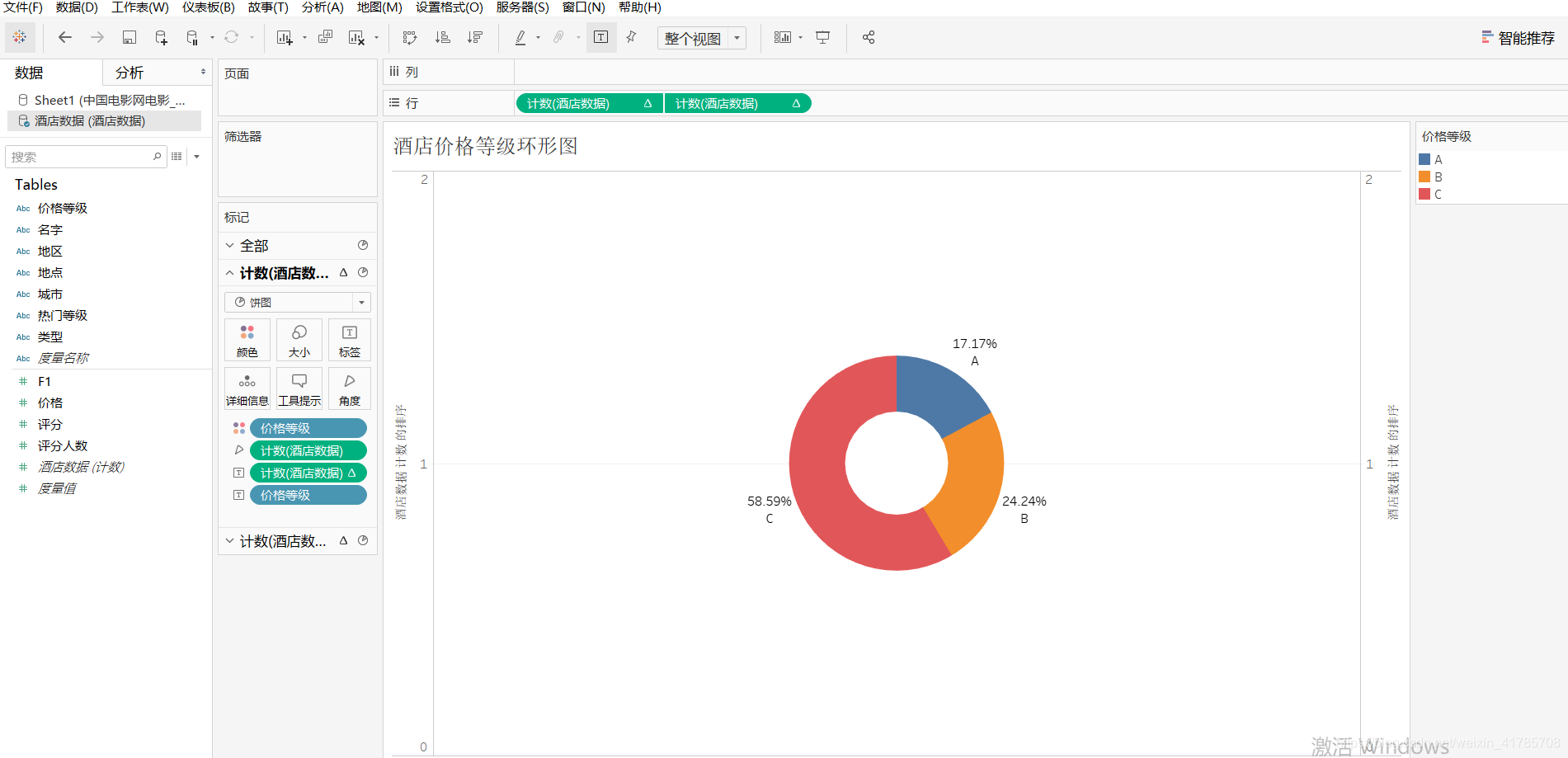1568x758 pixels.
Task: Open 智能推荐 (Show Me) panel
Action: click(x=1522, y=37)
